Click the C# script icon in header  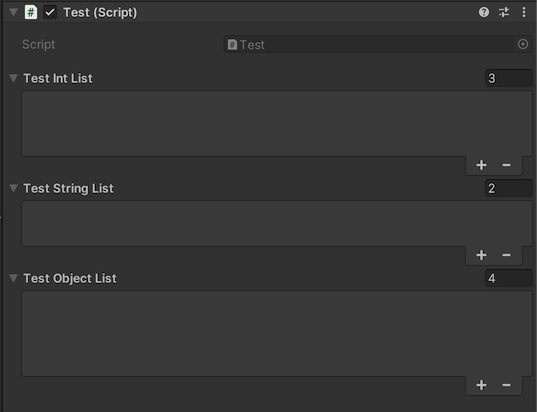(x=30, y=12)
